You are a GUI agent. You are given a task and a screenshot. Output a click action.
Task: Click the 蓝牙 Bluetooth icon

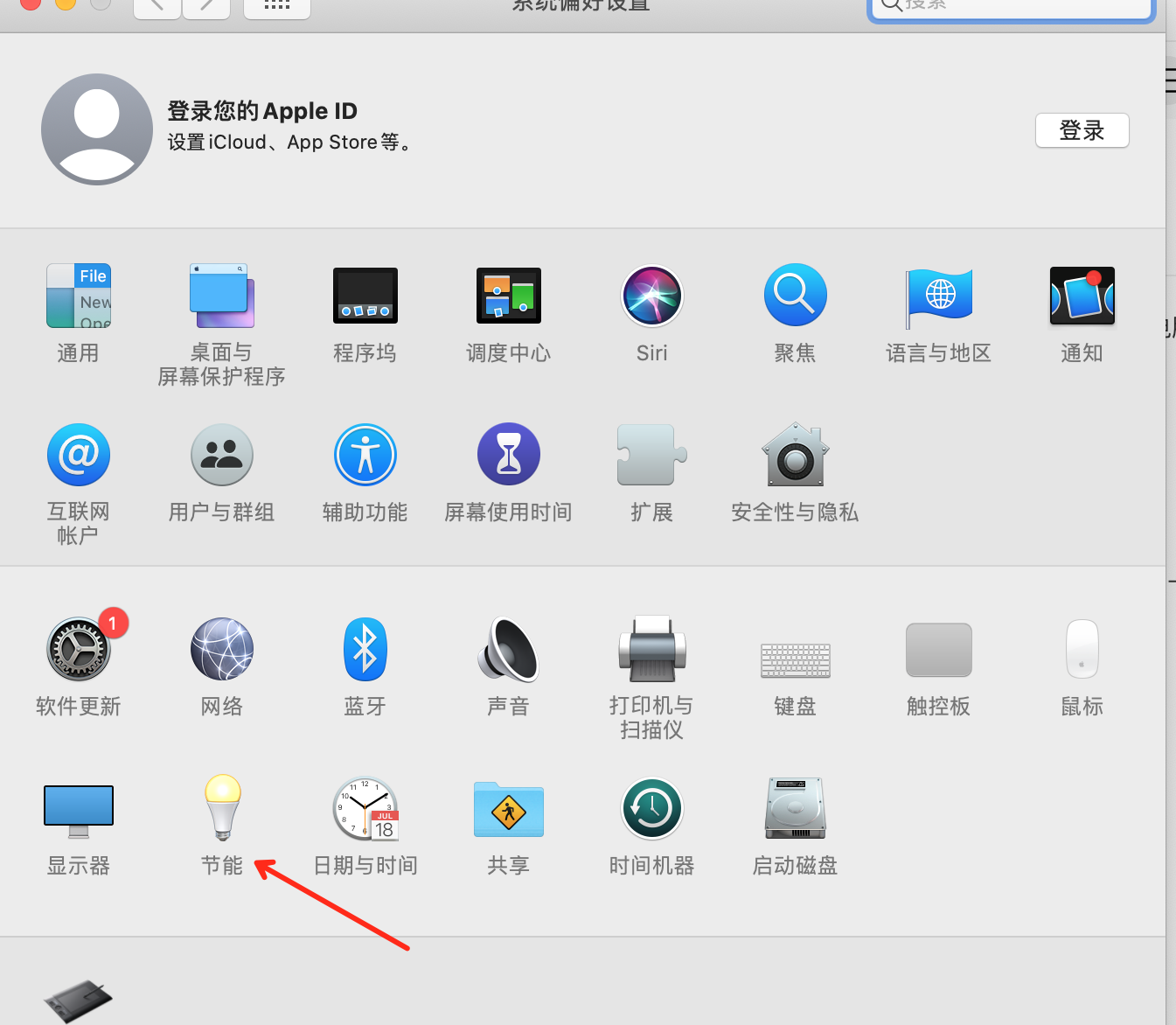[x=365, y=650]
